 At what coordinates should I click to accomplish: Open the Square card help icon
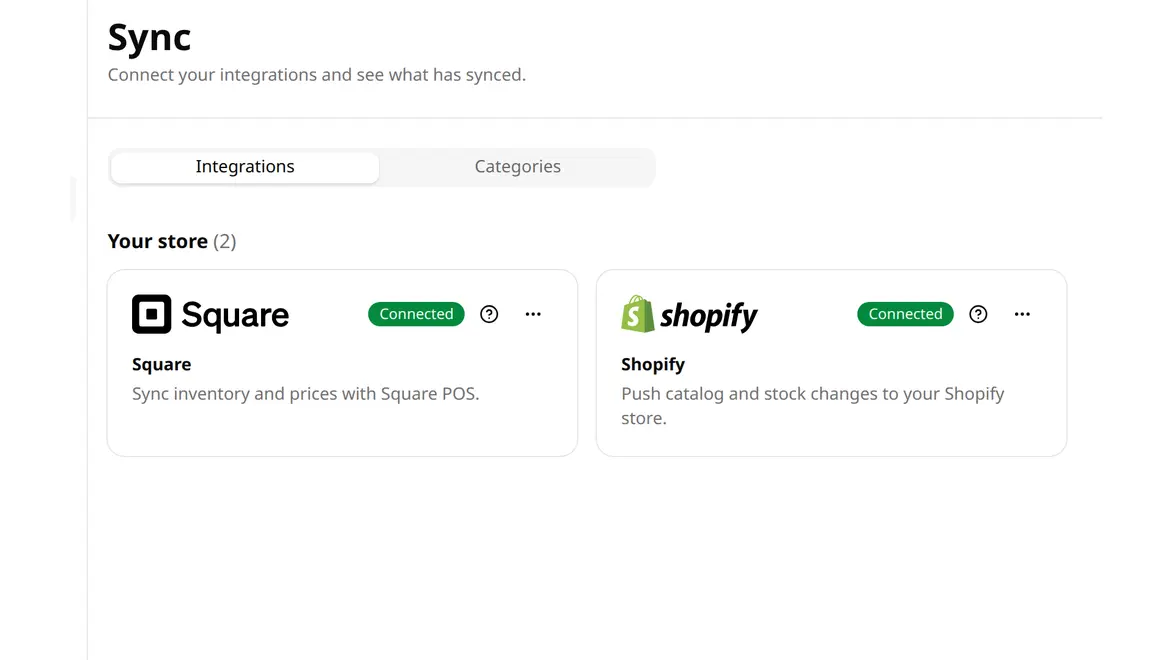489,314
